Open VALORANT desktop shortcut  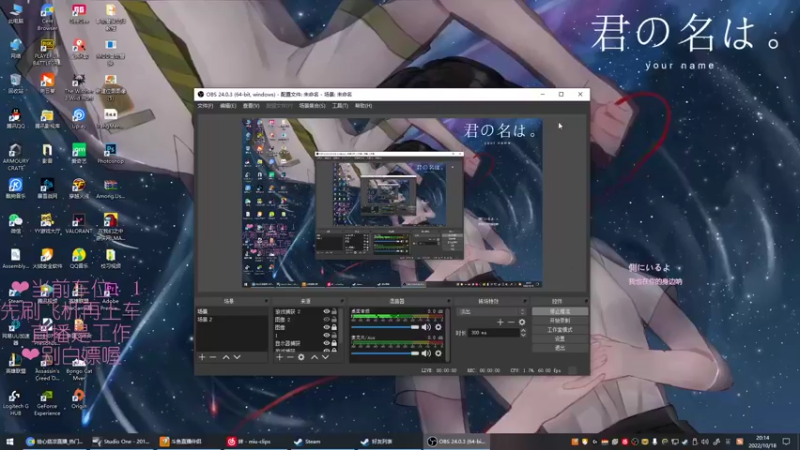(79, 223)
